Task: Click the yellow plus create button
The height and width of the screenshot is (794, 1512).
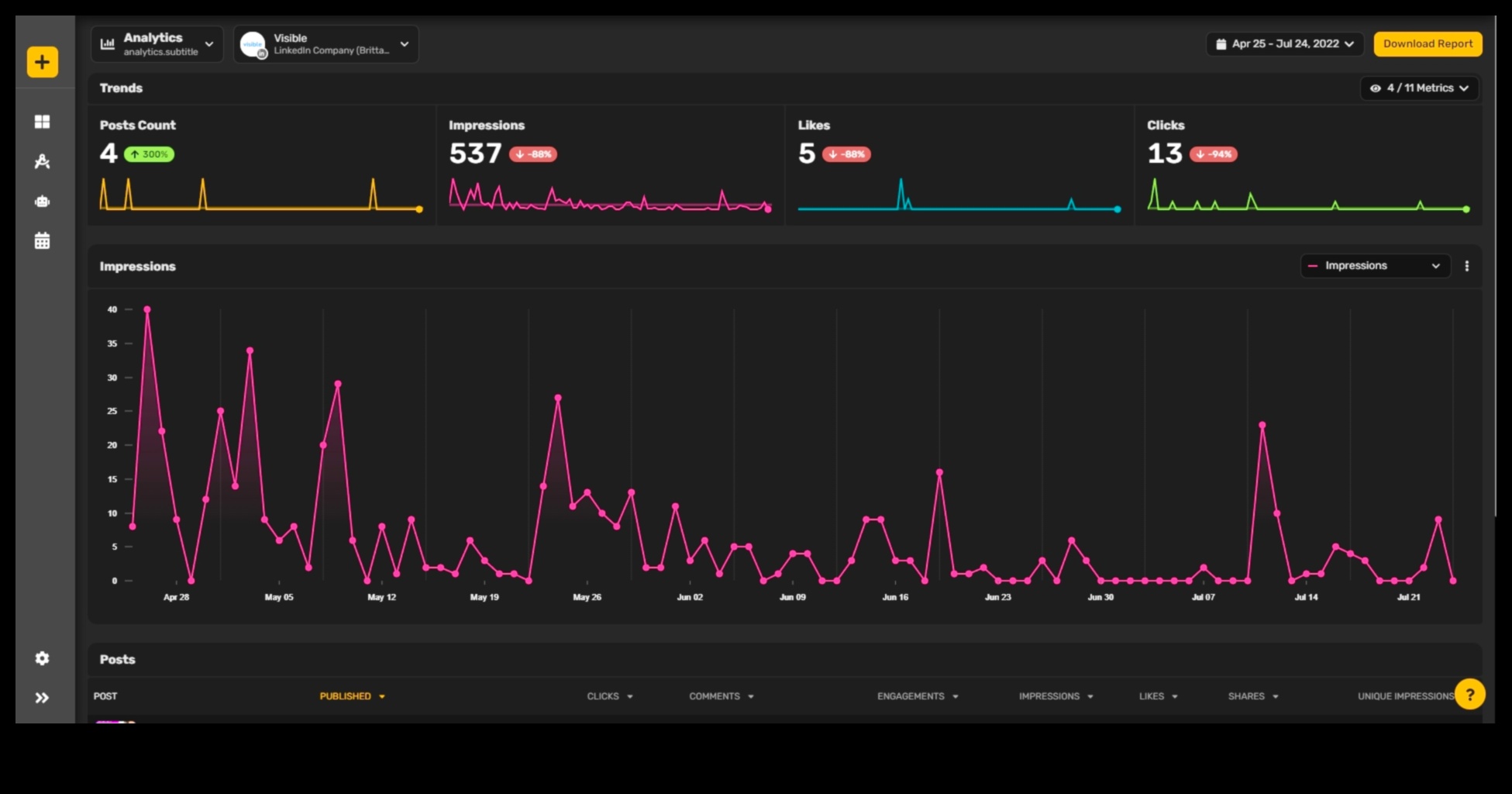Action: pyautogui.click(x=43, y=62)
